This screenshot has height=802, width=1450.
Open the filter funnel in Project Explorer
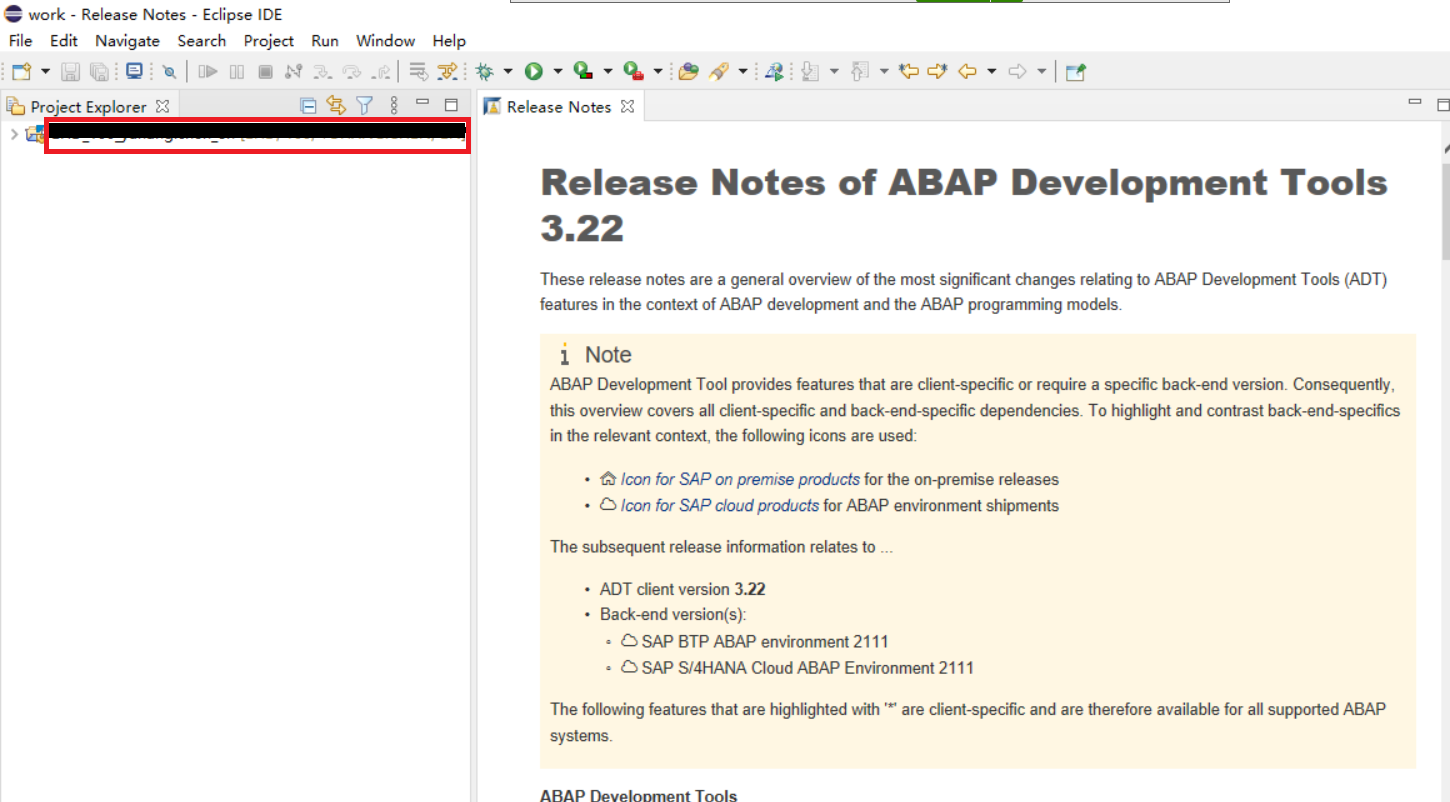[x=364, y=104]
